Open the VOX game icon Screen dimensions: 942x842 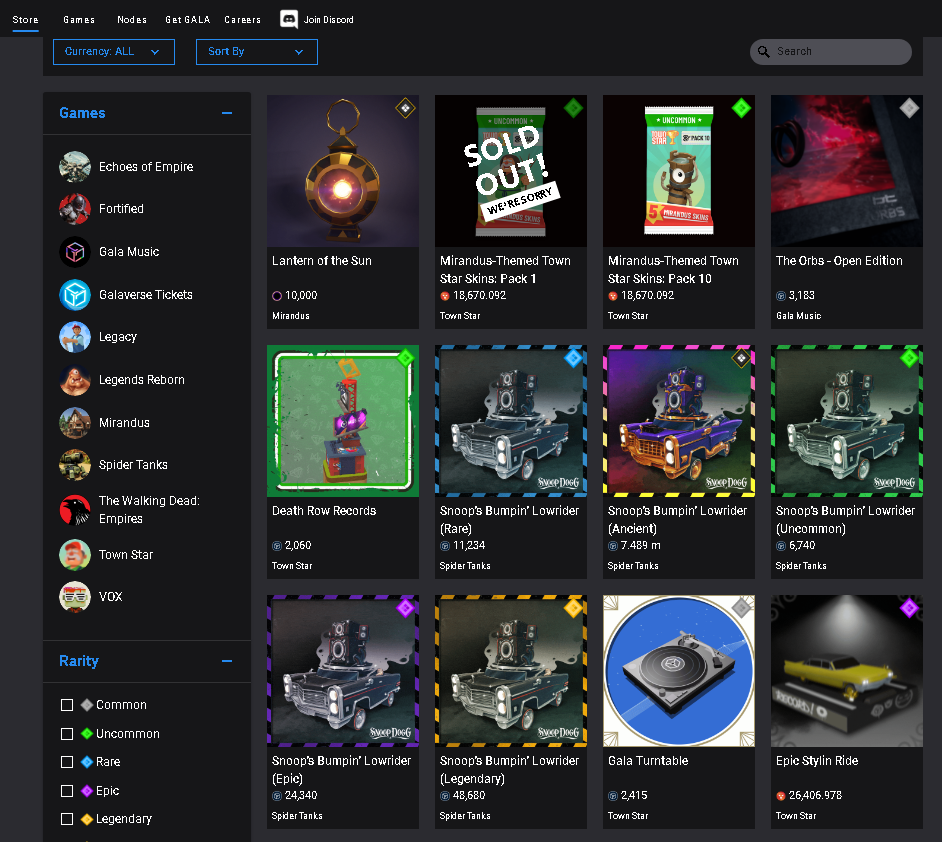(75, 597)
